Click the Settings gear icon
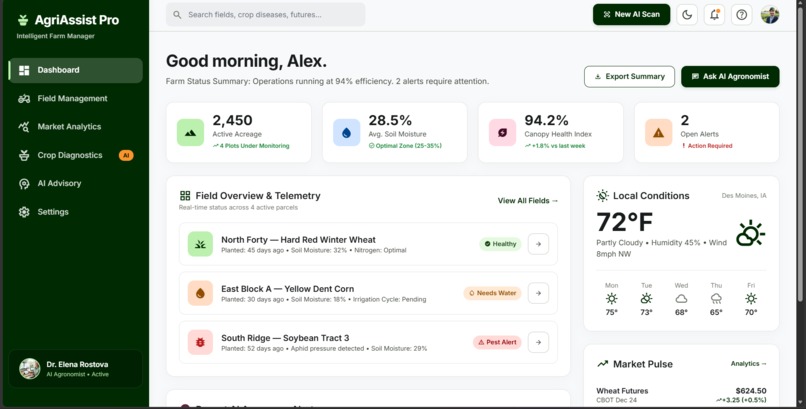 pos(24,212)
